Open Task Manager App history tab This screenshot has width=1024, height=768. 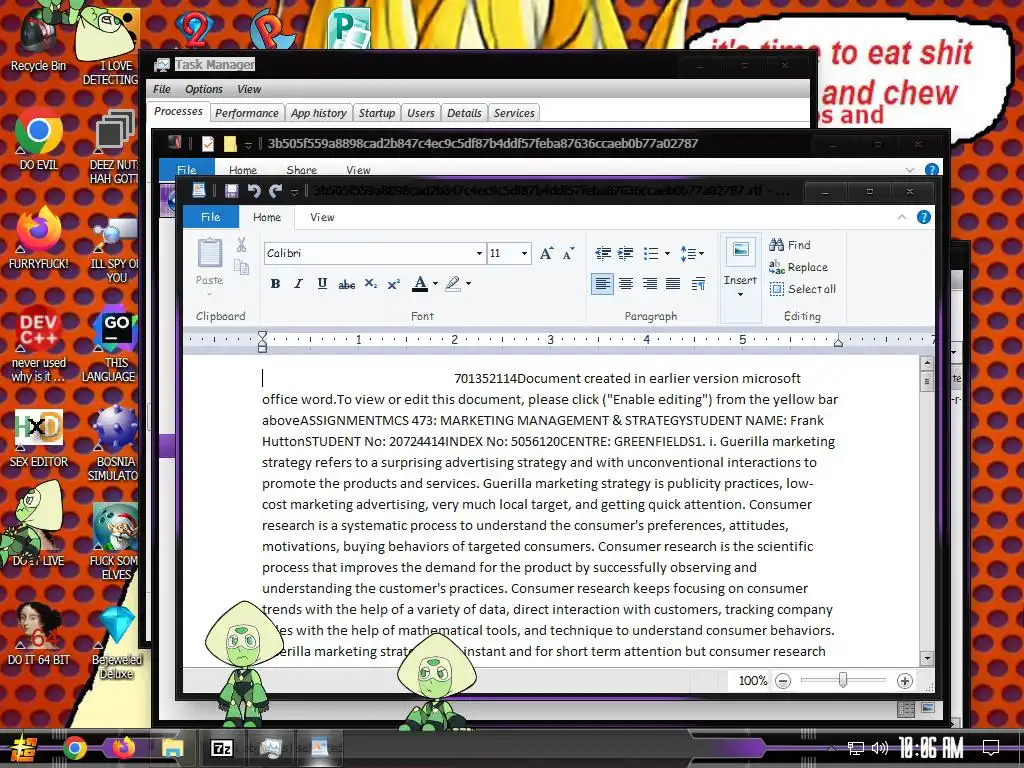coord(319,113)
